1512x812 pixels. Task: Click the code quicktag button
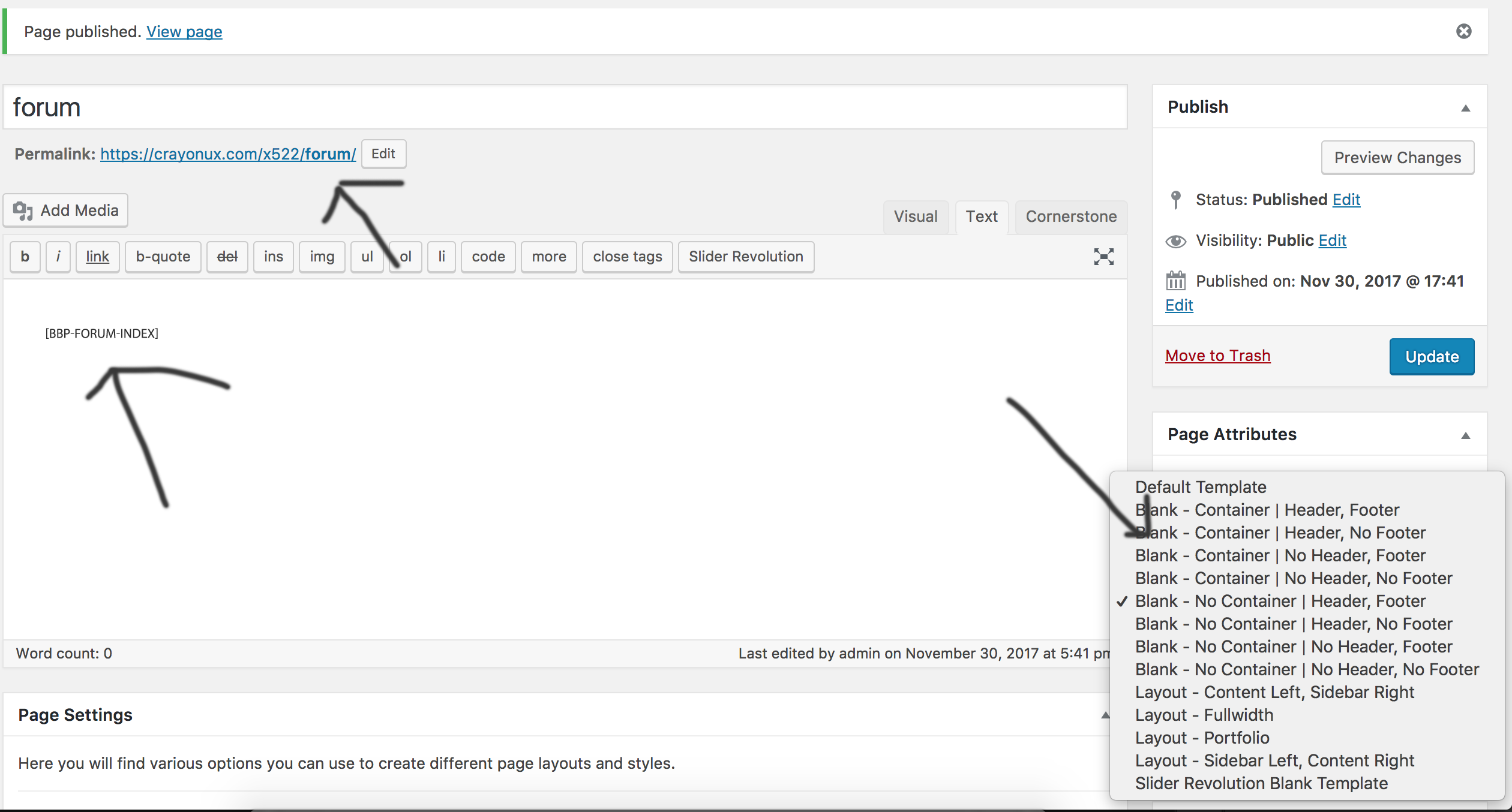(488, 257)
